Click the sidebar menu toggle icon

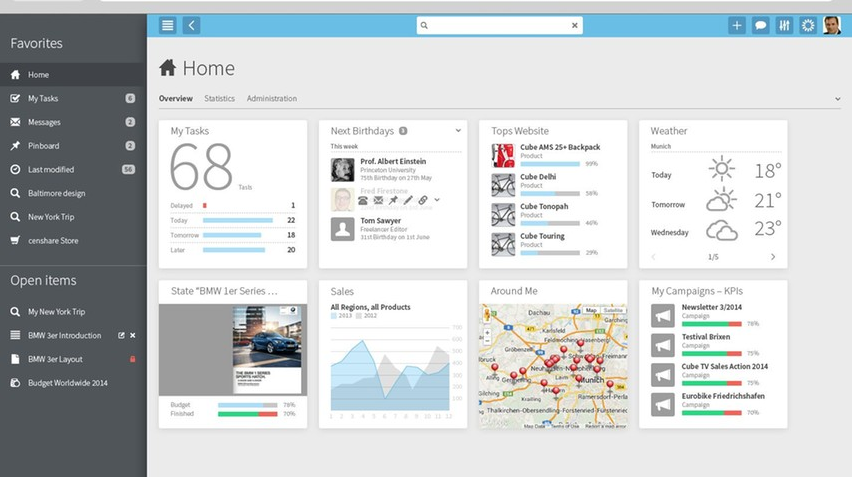pos(168,25)
